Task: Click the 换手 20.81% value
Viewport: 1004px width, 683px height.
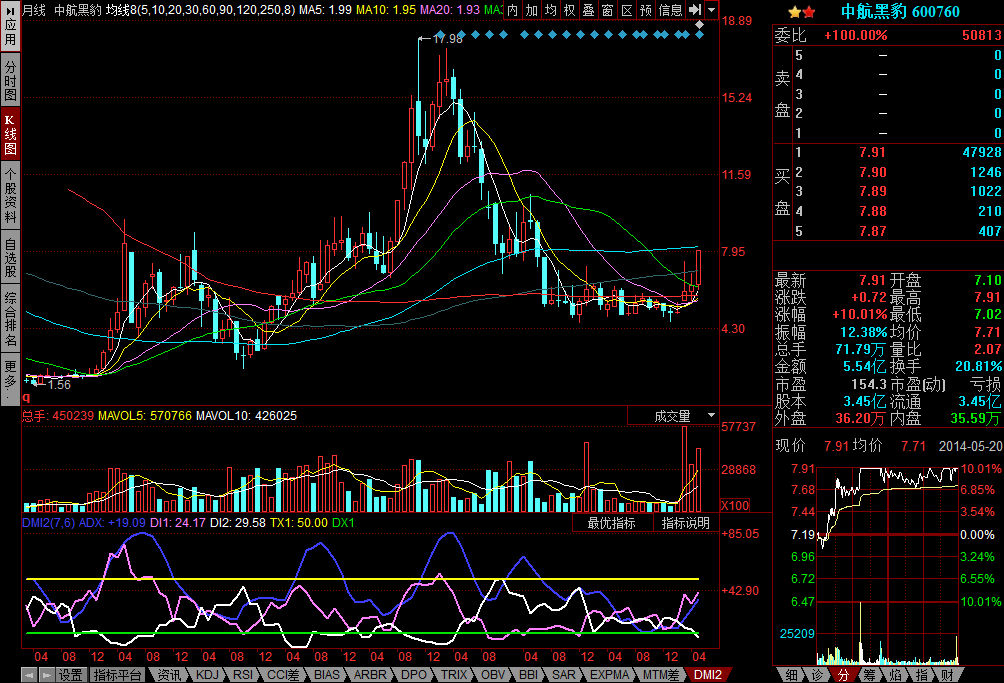Action: [x=978, y=366]
